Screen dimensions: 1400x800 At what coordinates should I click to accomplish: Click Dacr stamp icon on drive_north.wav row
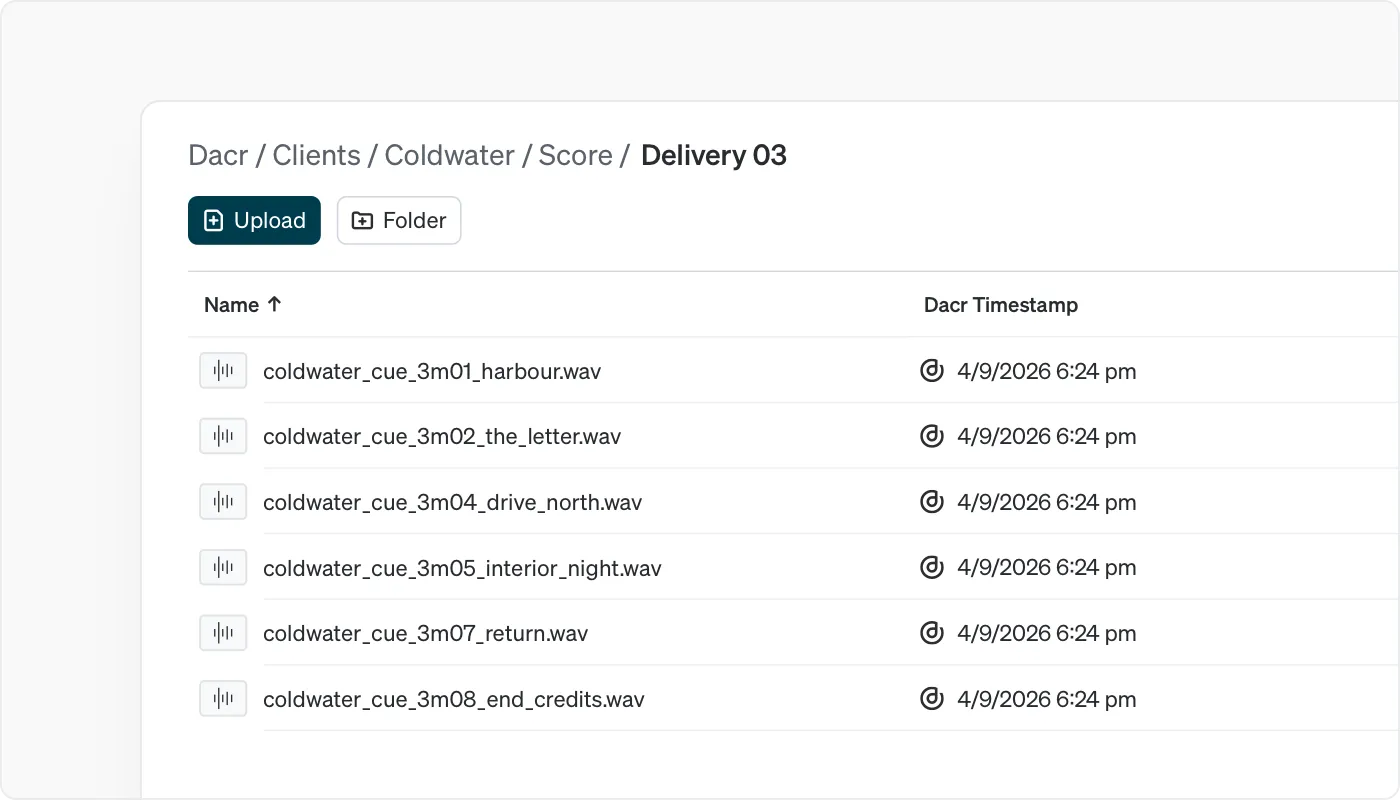932,502
